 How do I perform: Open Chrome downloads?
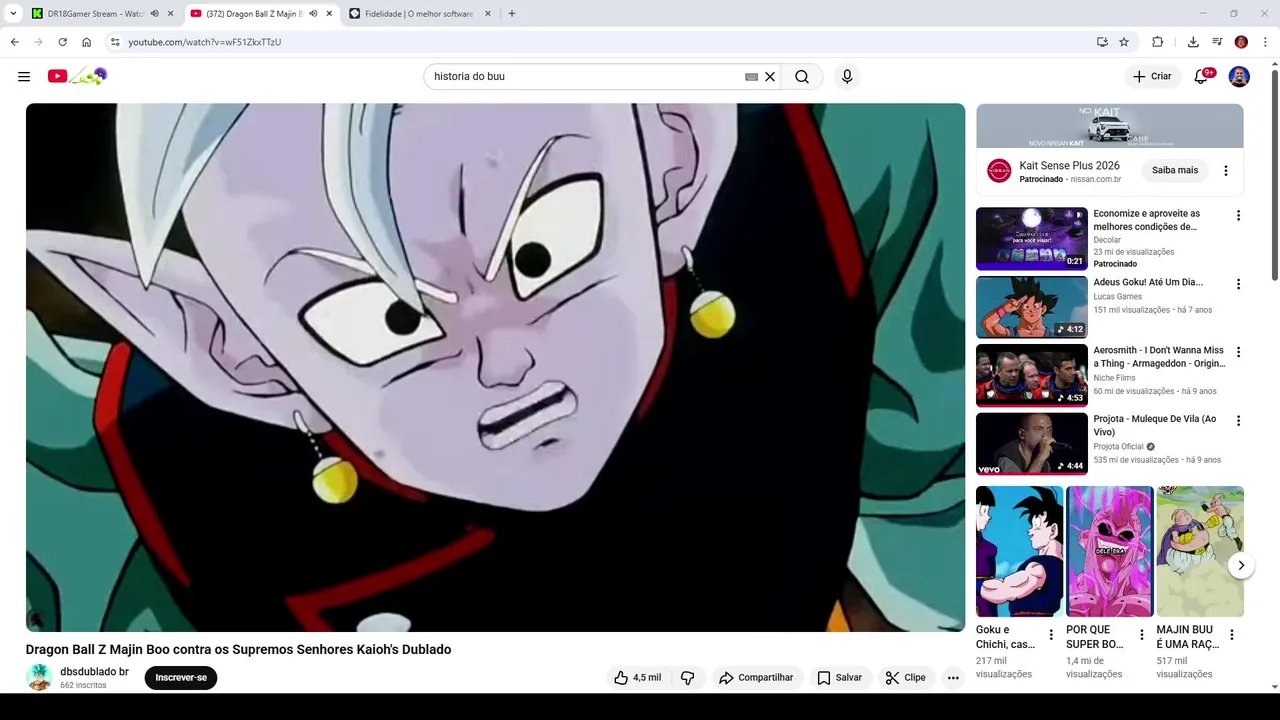point(1193,42)
